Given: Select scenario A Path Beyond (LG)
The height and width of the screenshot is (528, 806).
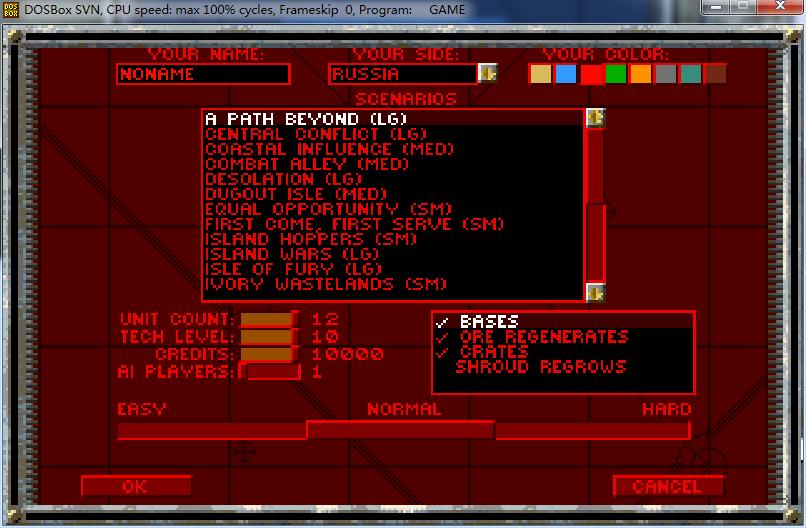Looking at the screenshot, I should tap(394, 119).
